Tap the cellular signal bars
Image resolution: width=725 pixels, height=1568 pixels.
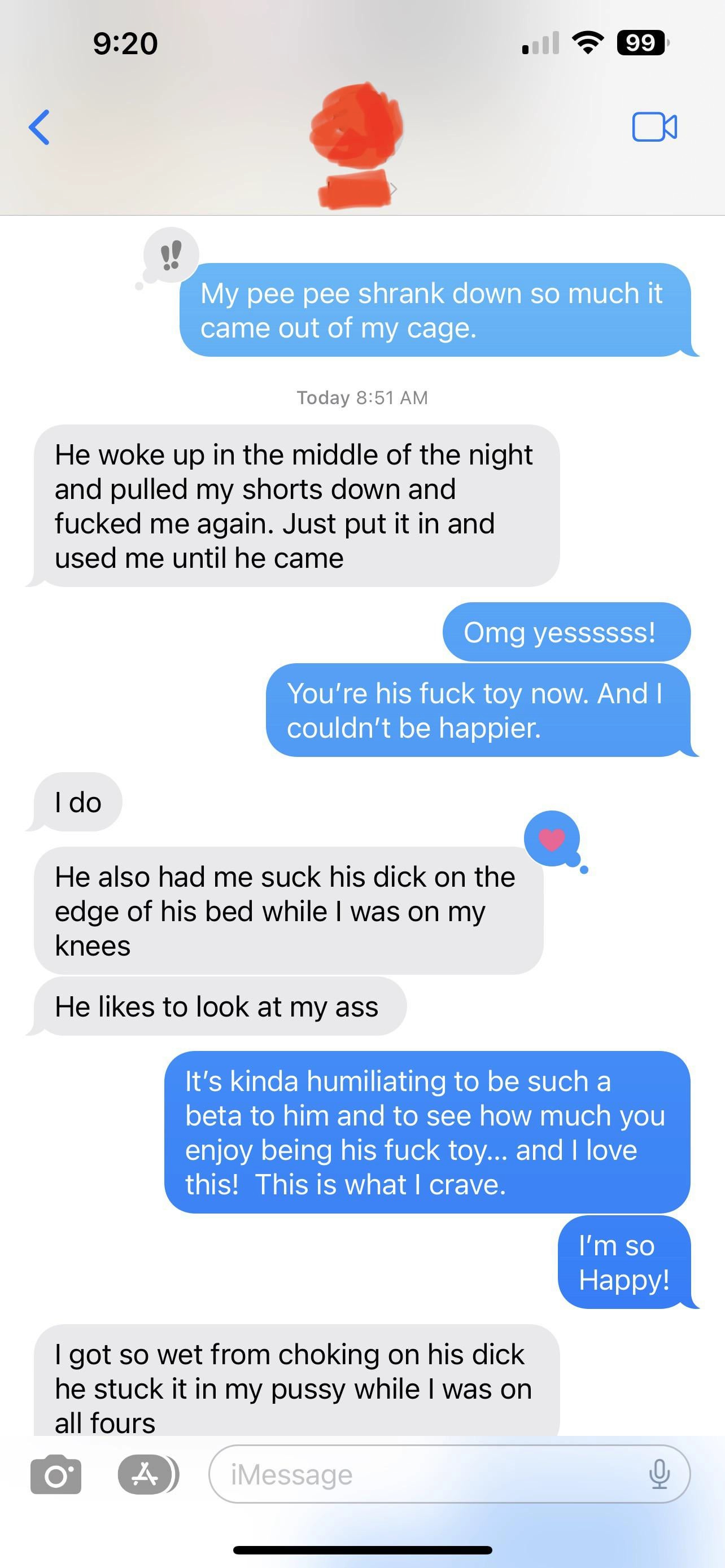[540, 43]
